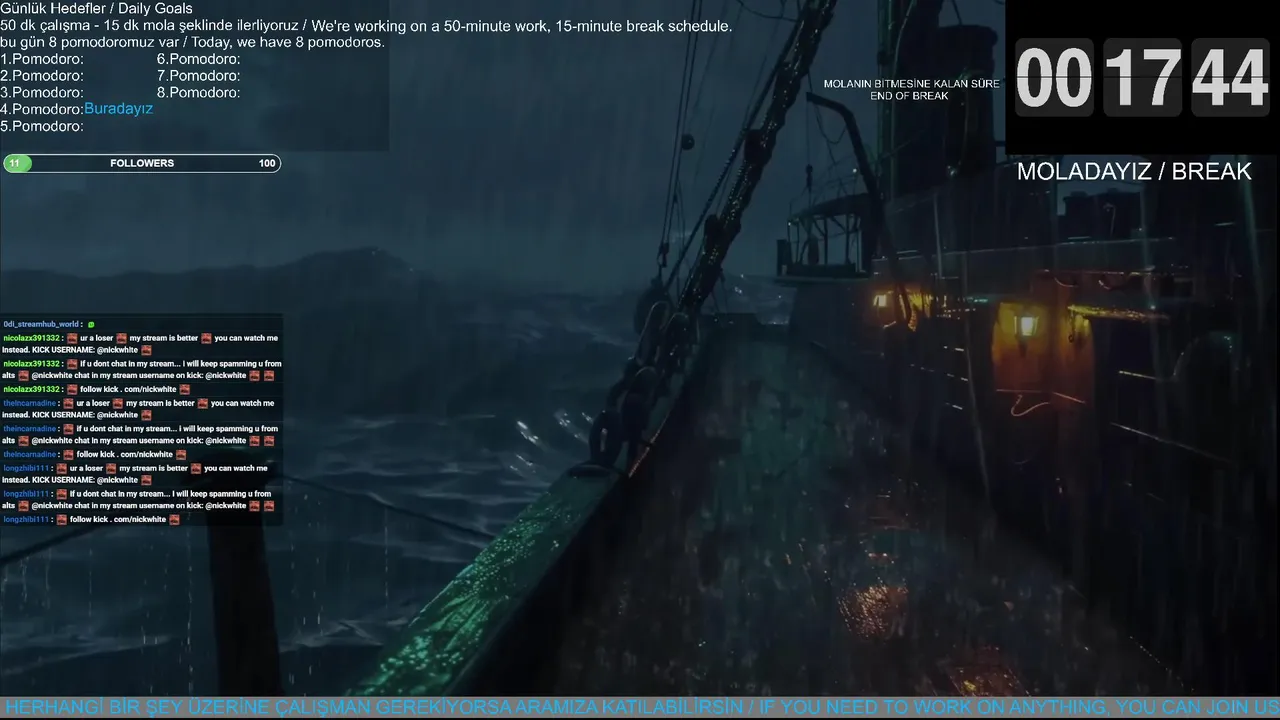Click the followers goal progress bar
Viewport: 1280px width, 720px height.
(x=142, y=163)
